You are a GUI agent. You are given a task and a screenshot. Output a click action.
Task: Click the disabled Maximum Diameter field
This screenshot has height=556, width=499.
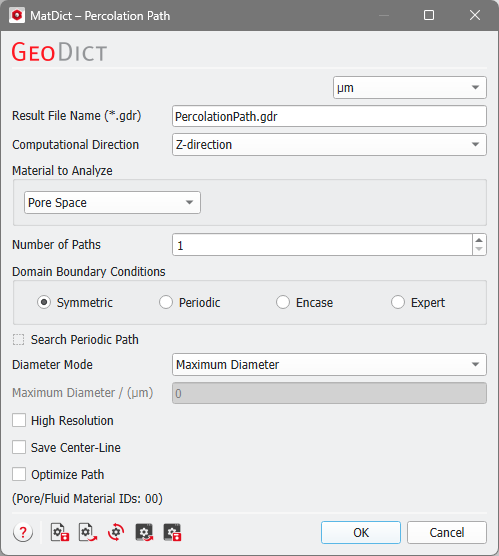click(329, 393)
